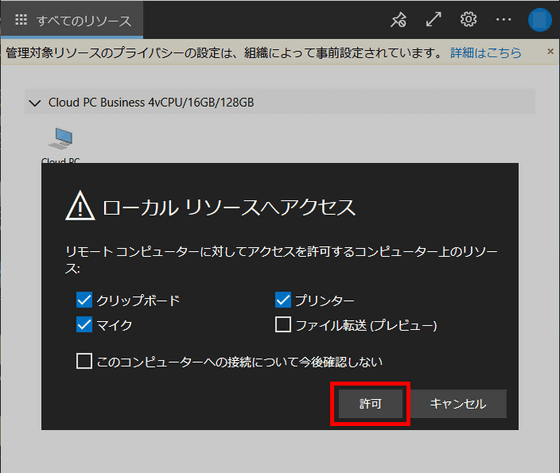
Task: Enable the ファイル転送 (プレビュー) checkbox
Action: [283, 324]
